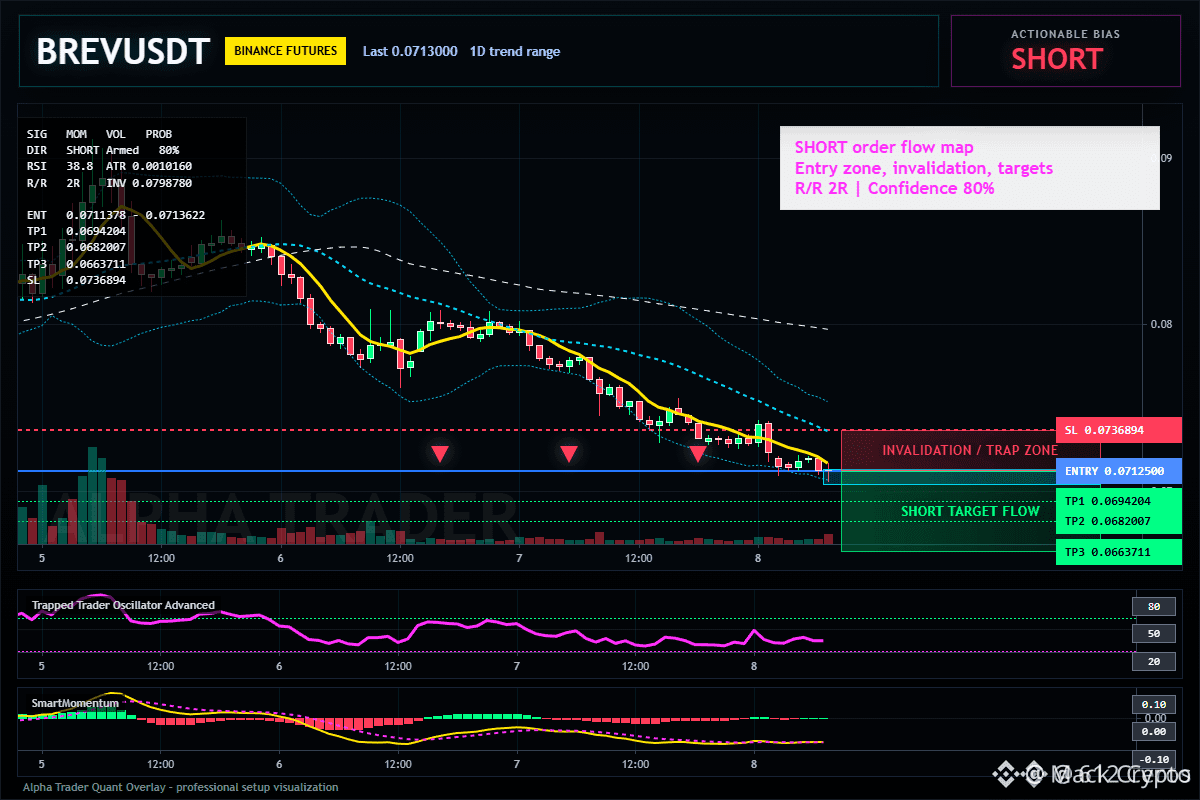Select the blue ENTRY 0.0712500 price tag
Screen dimensions: 1200x800
[x=1119, y=471]
